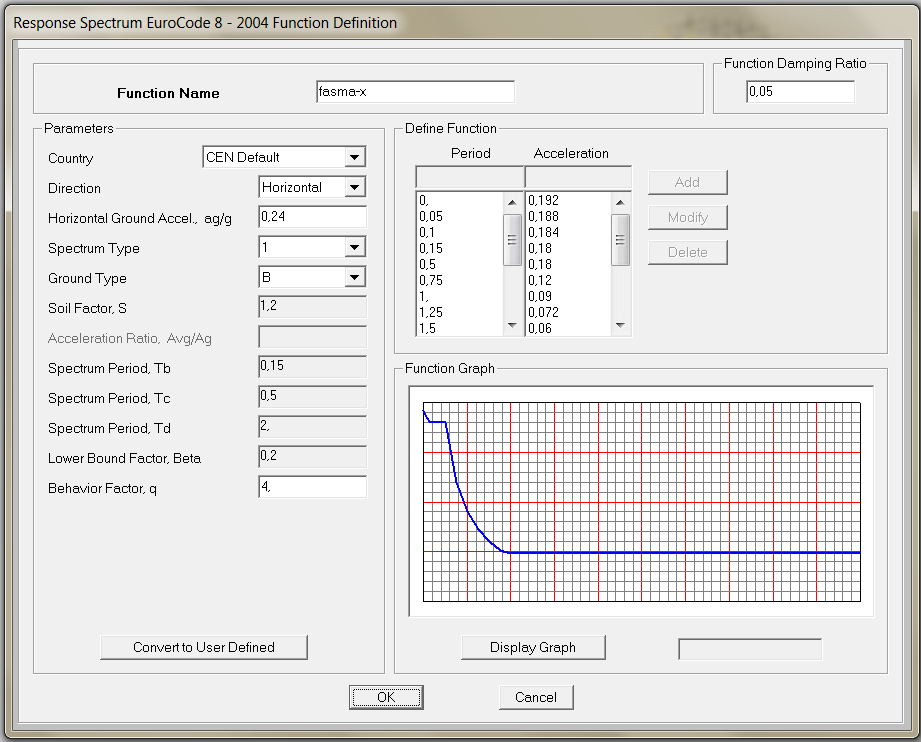
Task: Click the Horizontal Ground Accel. field
Action: coord(312,217)
